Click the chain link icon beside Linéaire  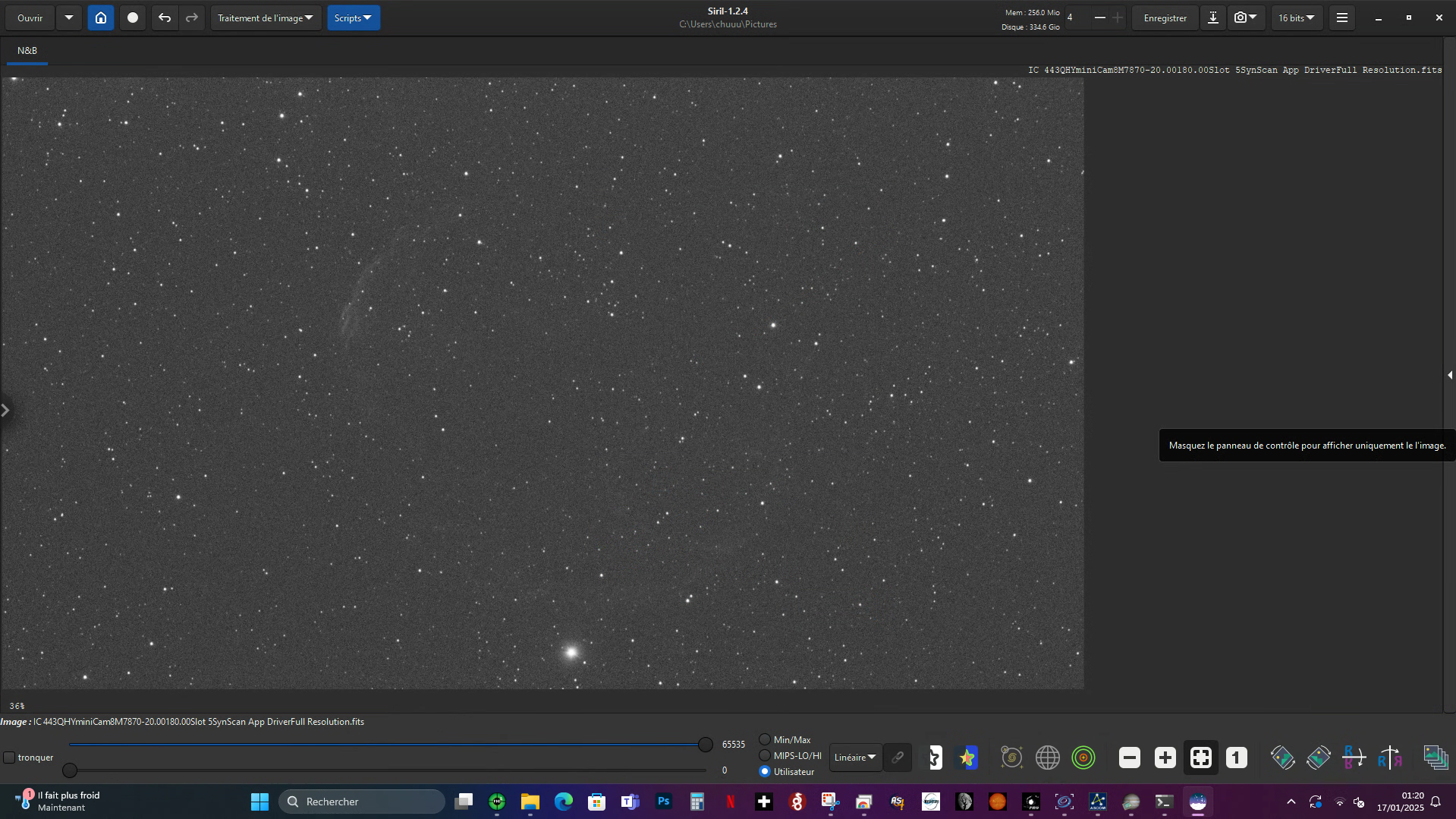click(898, 757)
